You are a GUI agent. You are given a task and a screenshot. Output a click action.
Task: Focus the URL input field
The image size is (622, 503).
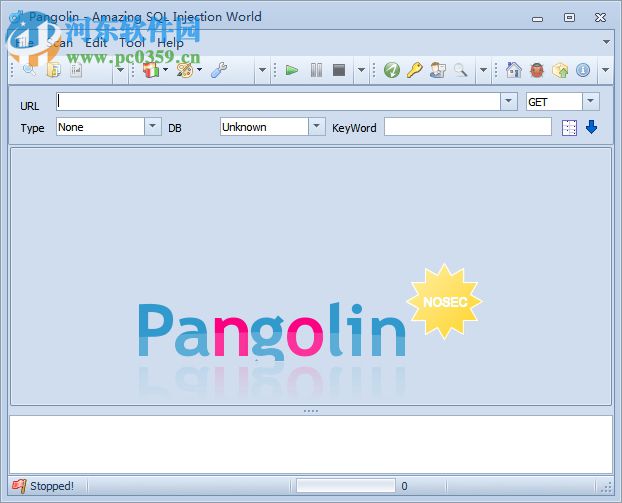[x=278, y=102]
